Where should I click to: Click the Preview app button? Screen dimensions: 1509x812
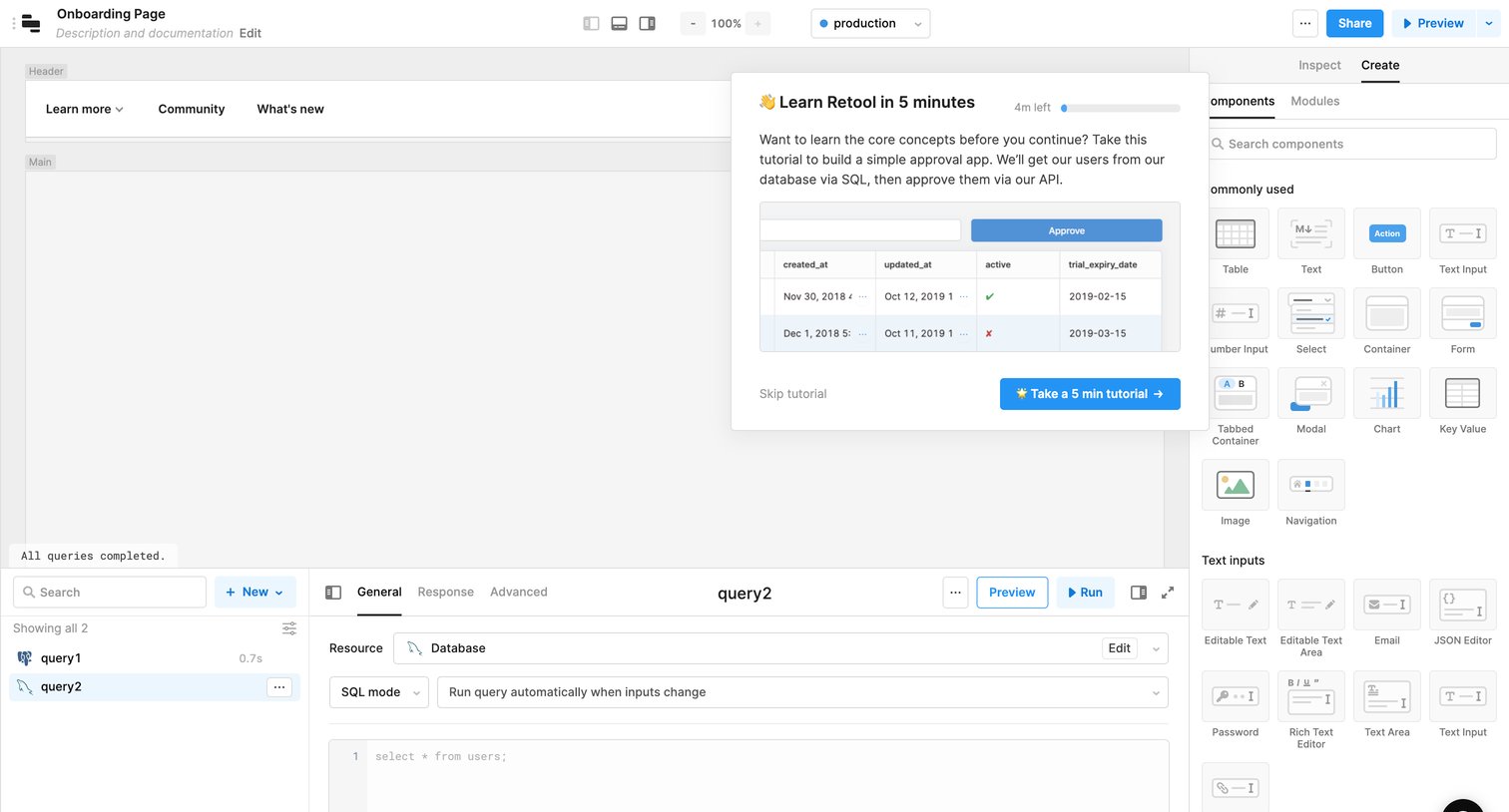click(x=1433, y=23)
